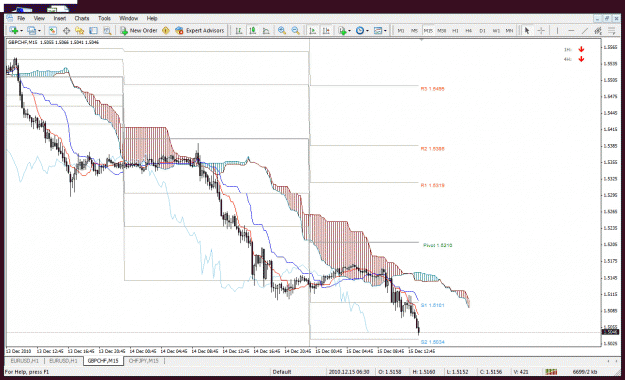
Task: Open the View menu
Action: tap(39, 18)
